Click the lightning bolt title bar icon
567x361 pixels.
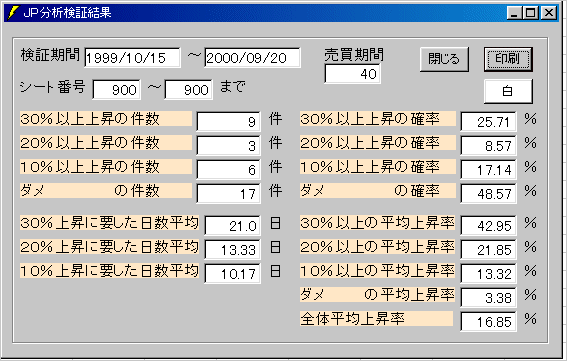coord(13,13)
